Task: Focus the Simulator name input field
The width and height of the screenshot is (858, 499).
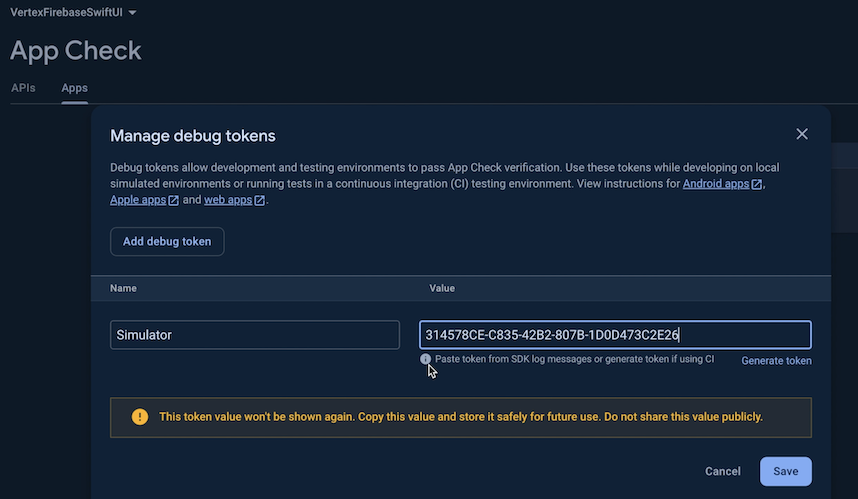Action: point(255,335)
